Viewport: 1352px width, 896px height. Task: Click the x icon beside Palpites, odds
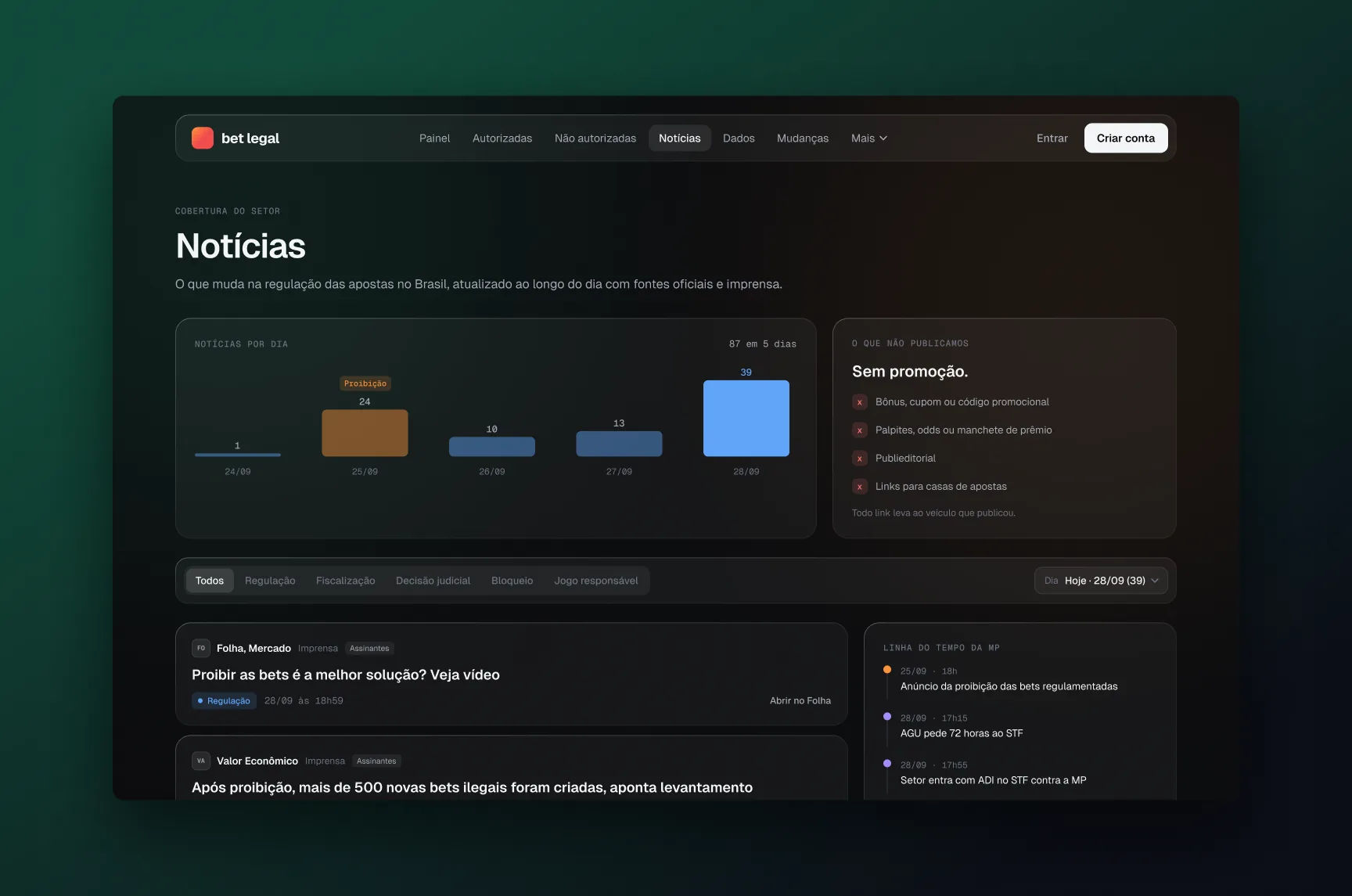tap(860, 430)
